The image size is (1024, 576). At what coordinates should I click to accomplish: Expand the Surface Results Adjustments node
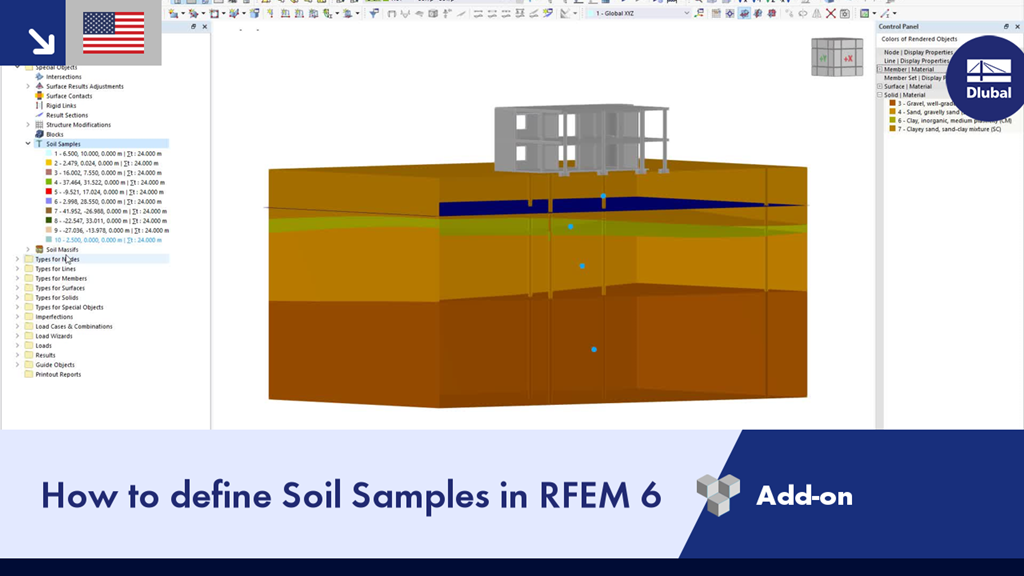tap(27, 86)
